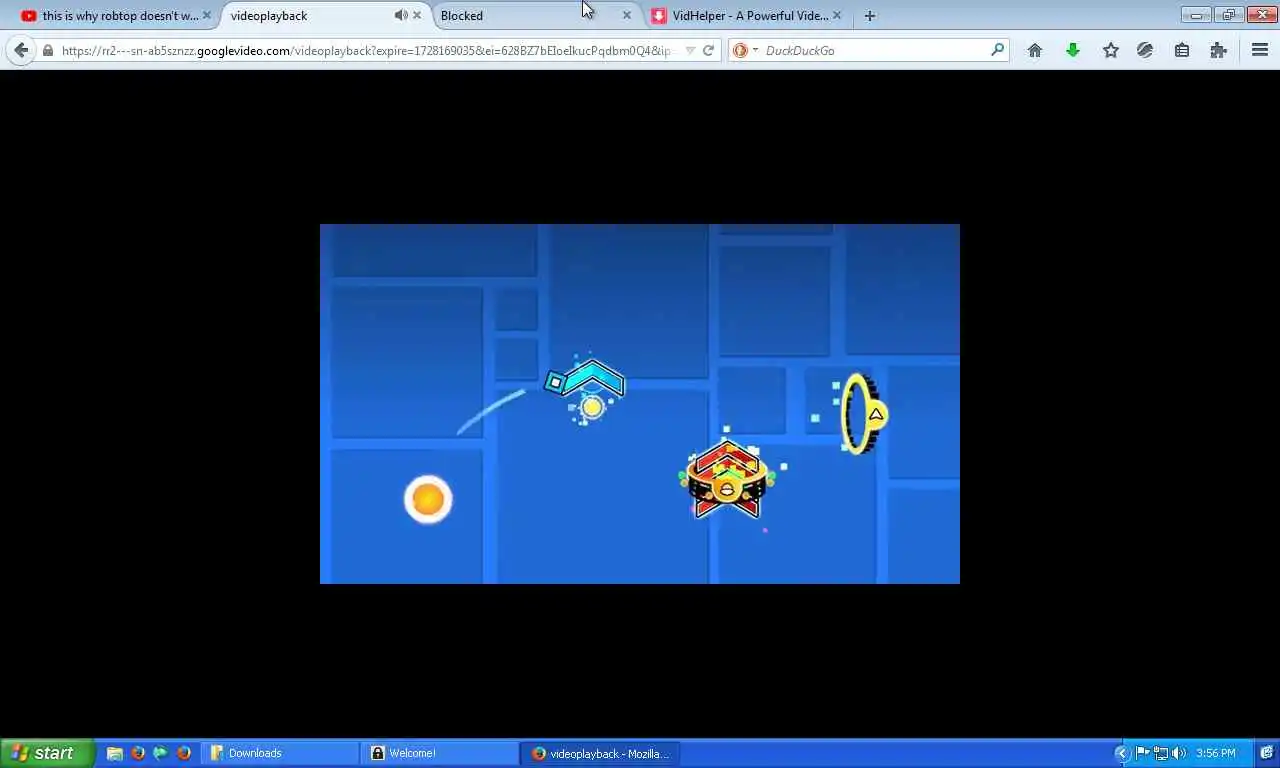Open the Firefox hamburger menu
The height and width of the screenshot is (768, 1280).
point(1260,50)
